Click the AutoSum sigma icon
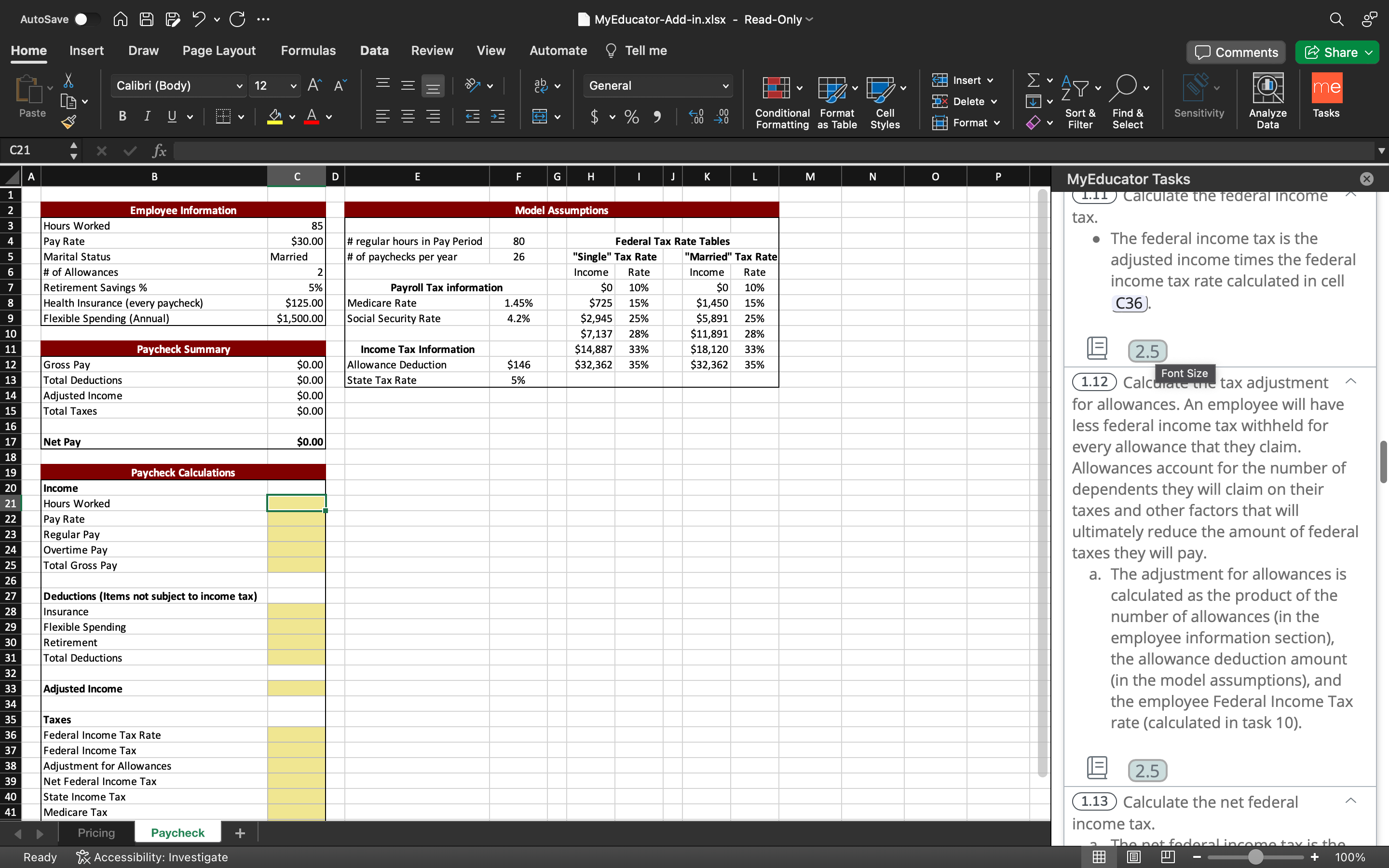 (x=1033, y=81)
